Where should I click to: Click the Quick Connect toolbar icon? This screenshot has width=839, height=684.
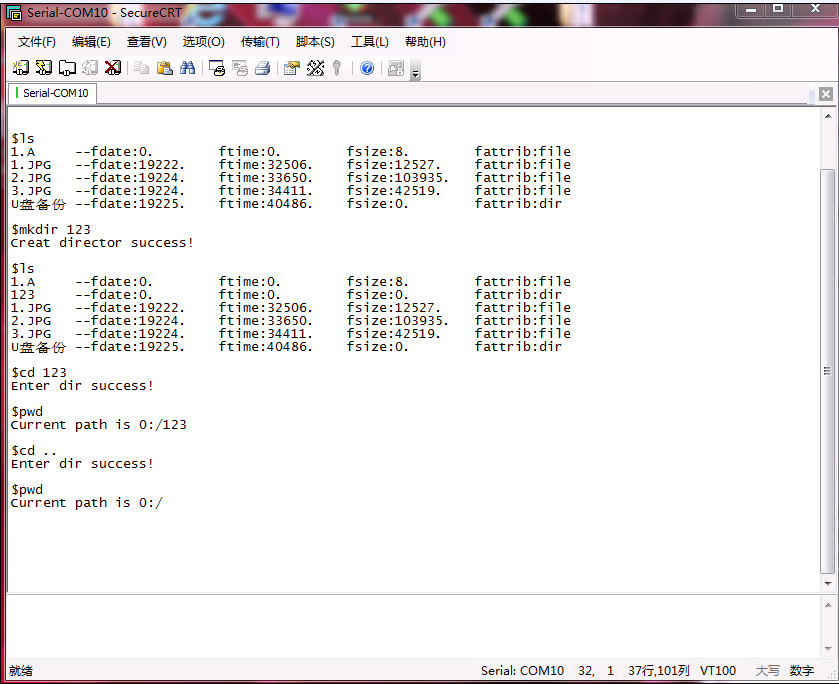[x=44, y=68]
